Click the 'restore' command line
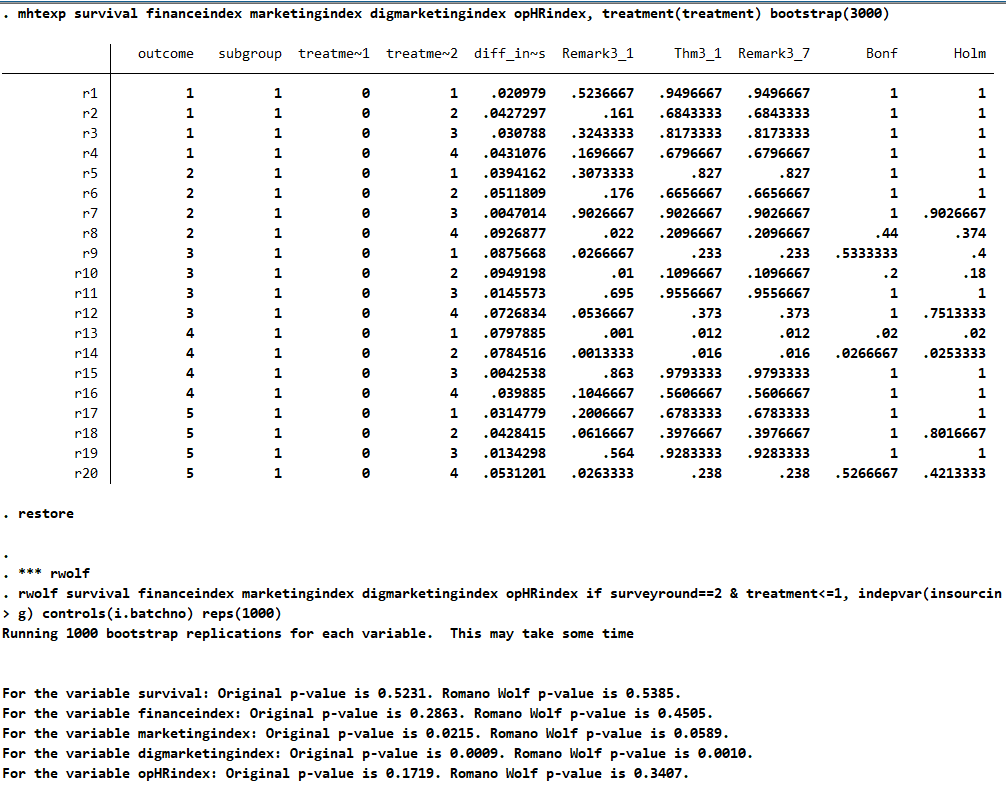Image resolution: width=1006 pixels, height=800 pixels. (x=38, y=514)
